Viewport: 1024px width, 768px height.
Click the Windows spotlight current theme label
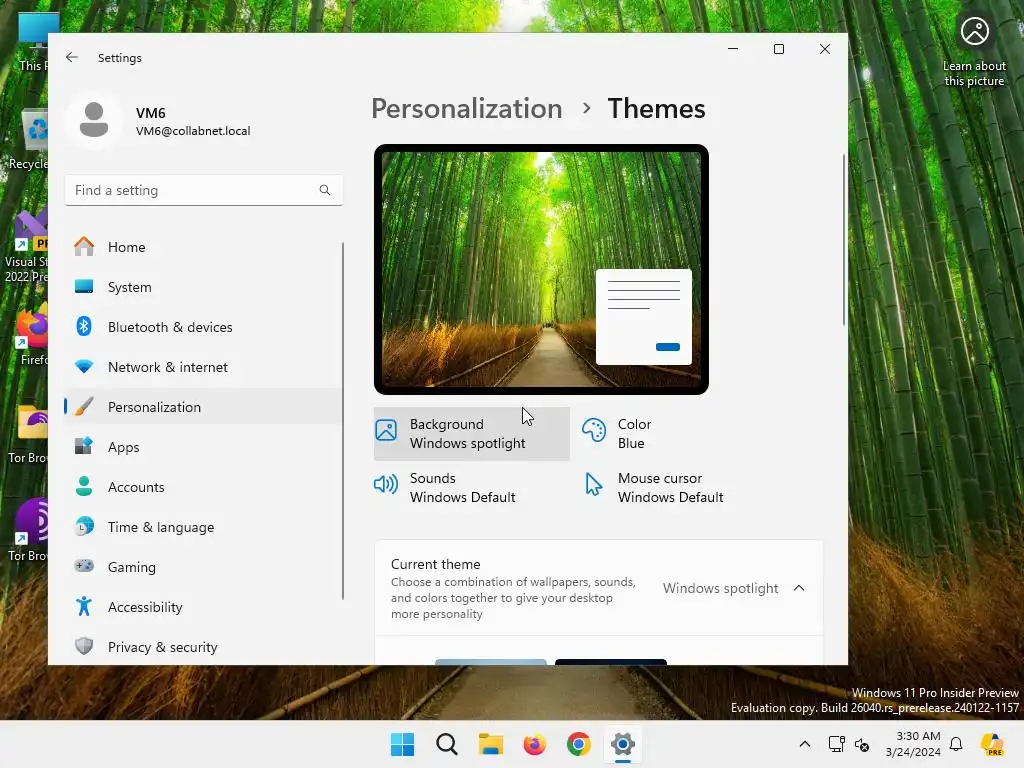click(x=720, y=588)
